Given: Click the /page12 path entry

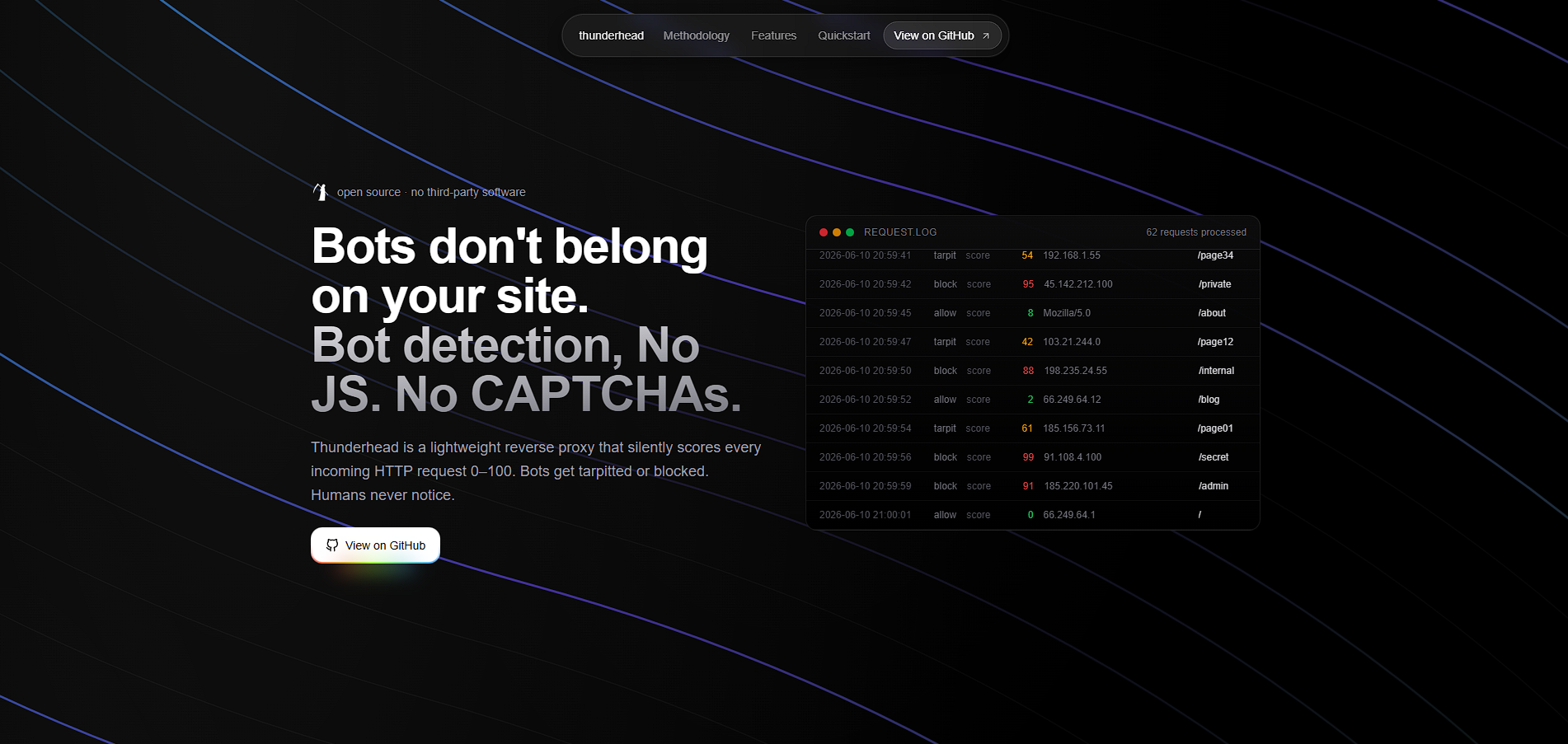Looking at the screenshot, I should tap(1216, 342).
